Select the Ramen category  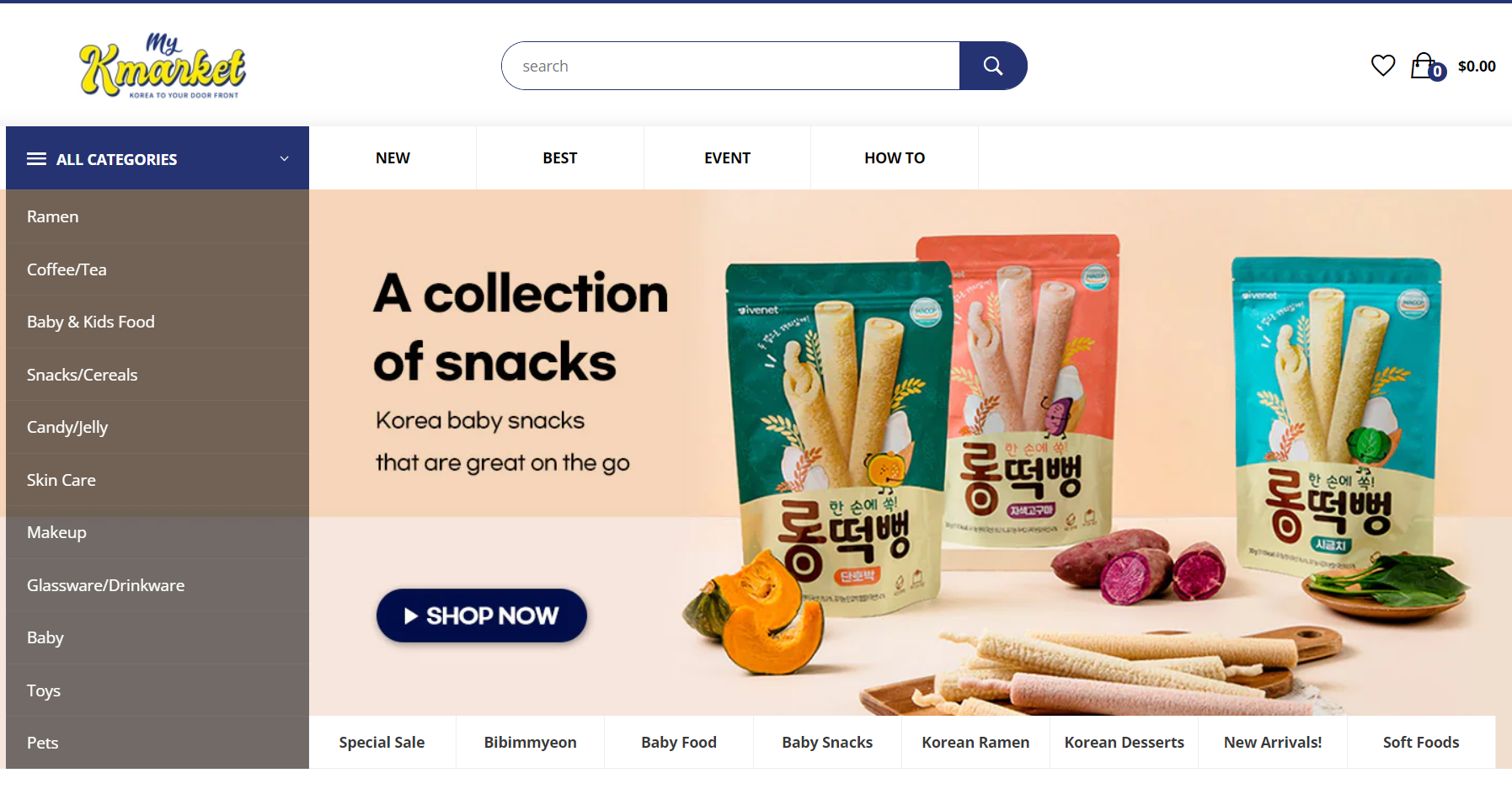click(x=158, y=216)
